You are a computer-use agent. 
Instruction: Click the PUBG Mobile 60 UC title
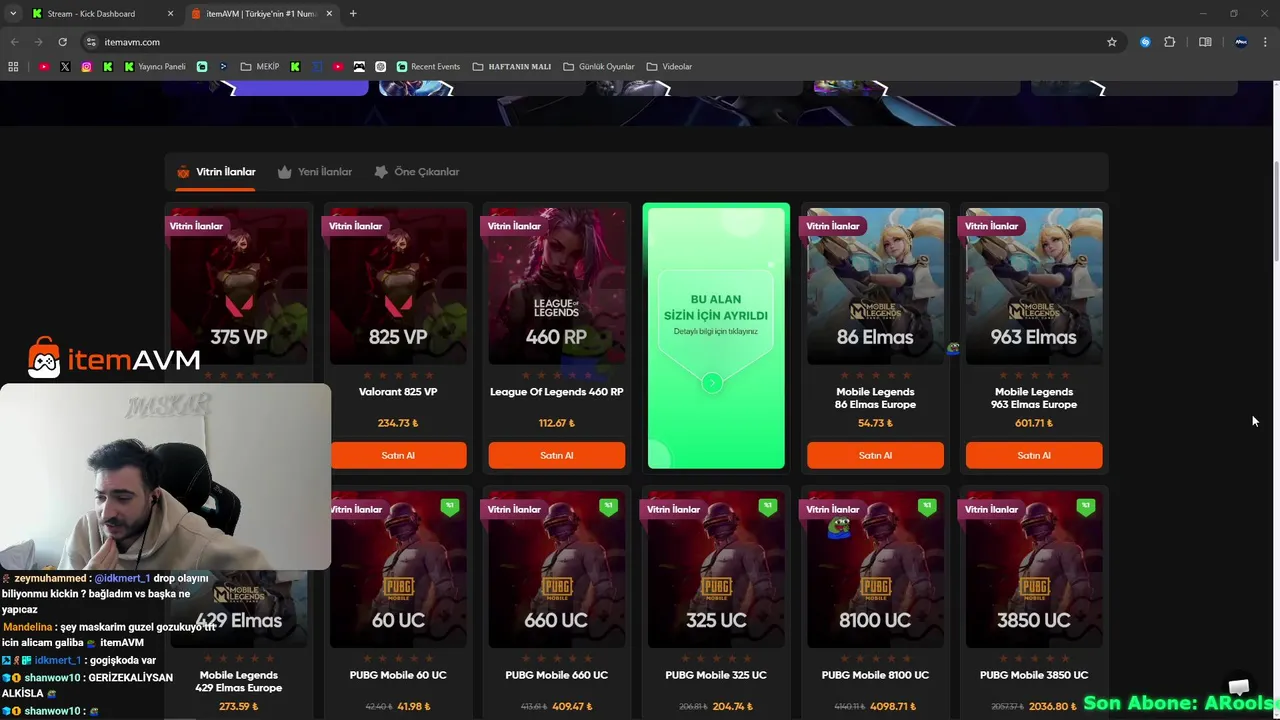point(398,675)
